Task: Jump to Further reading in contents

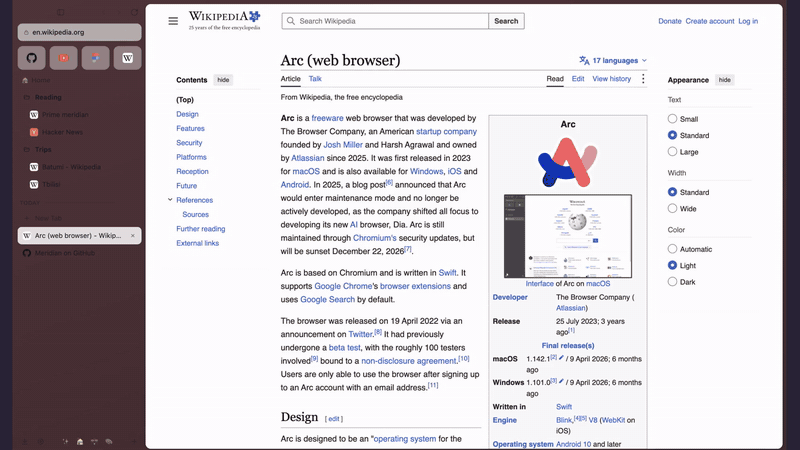Action: click(x=201, y=229)
